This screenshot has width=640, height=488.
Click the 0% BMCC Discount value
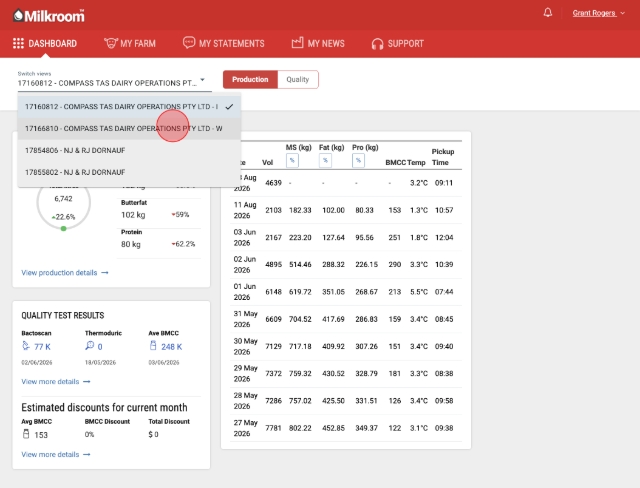(89, 435)
